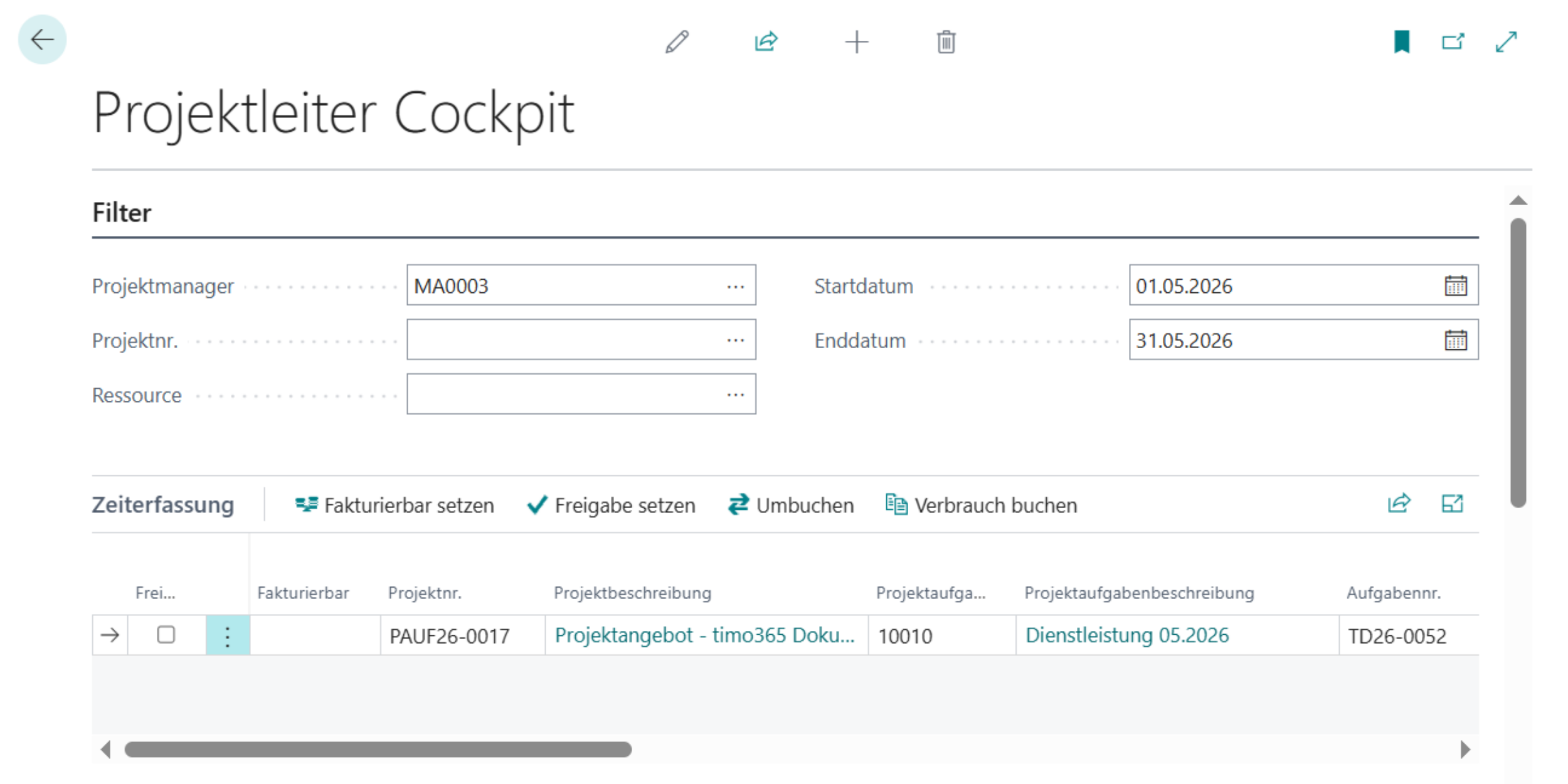Click the vertical scrollbar thumb

click(x=1518, y=363)
